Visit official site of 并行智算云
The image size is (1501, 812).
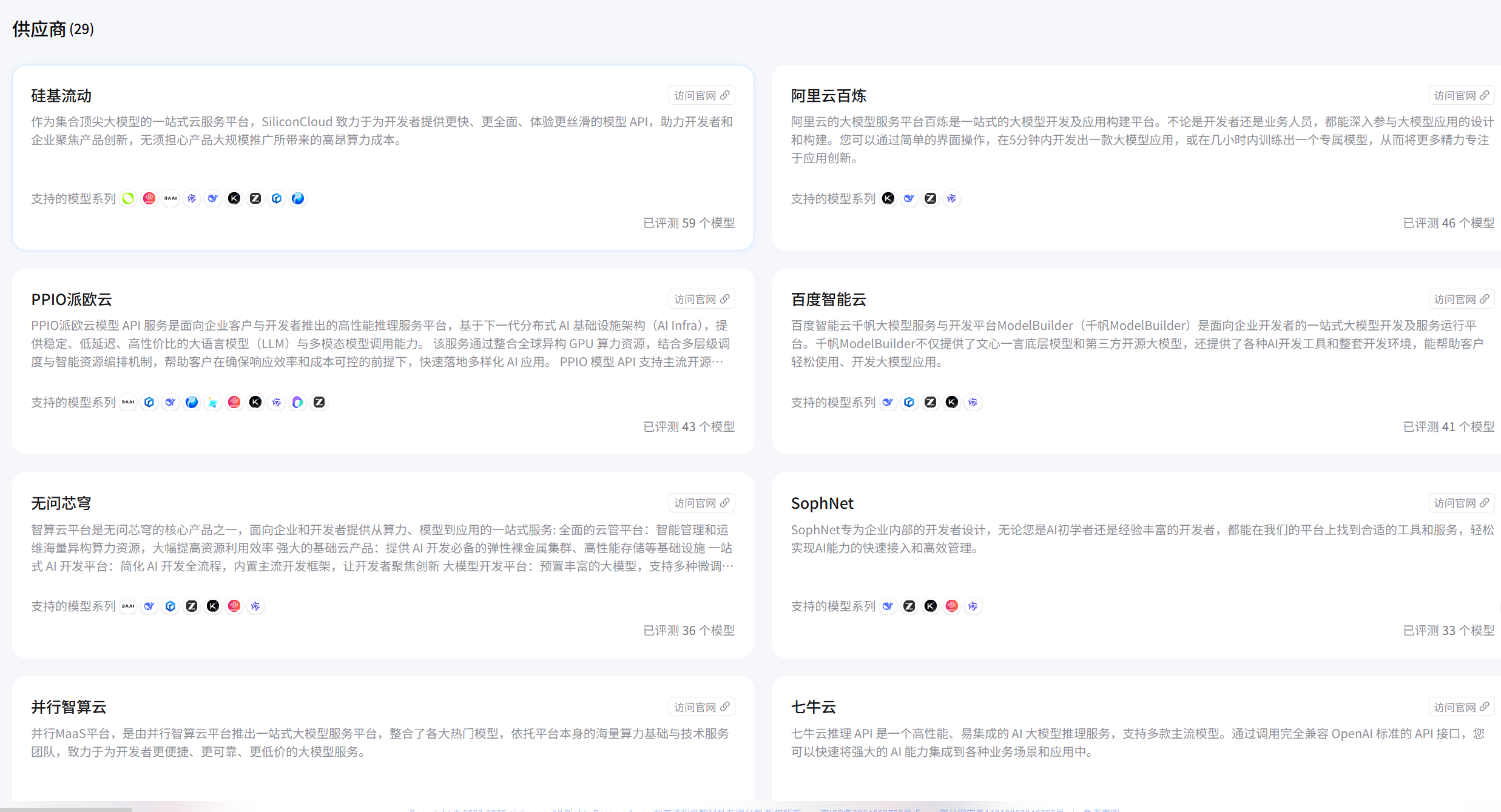701,707
